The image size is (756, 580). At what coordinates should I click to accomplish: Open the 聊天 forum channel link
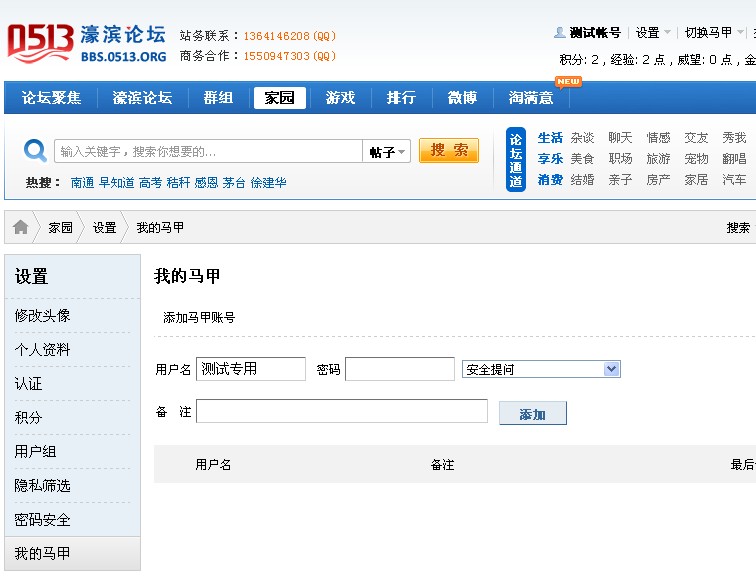621,138
